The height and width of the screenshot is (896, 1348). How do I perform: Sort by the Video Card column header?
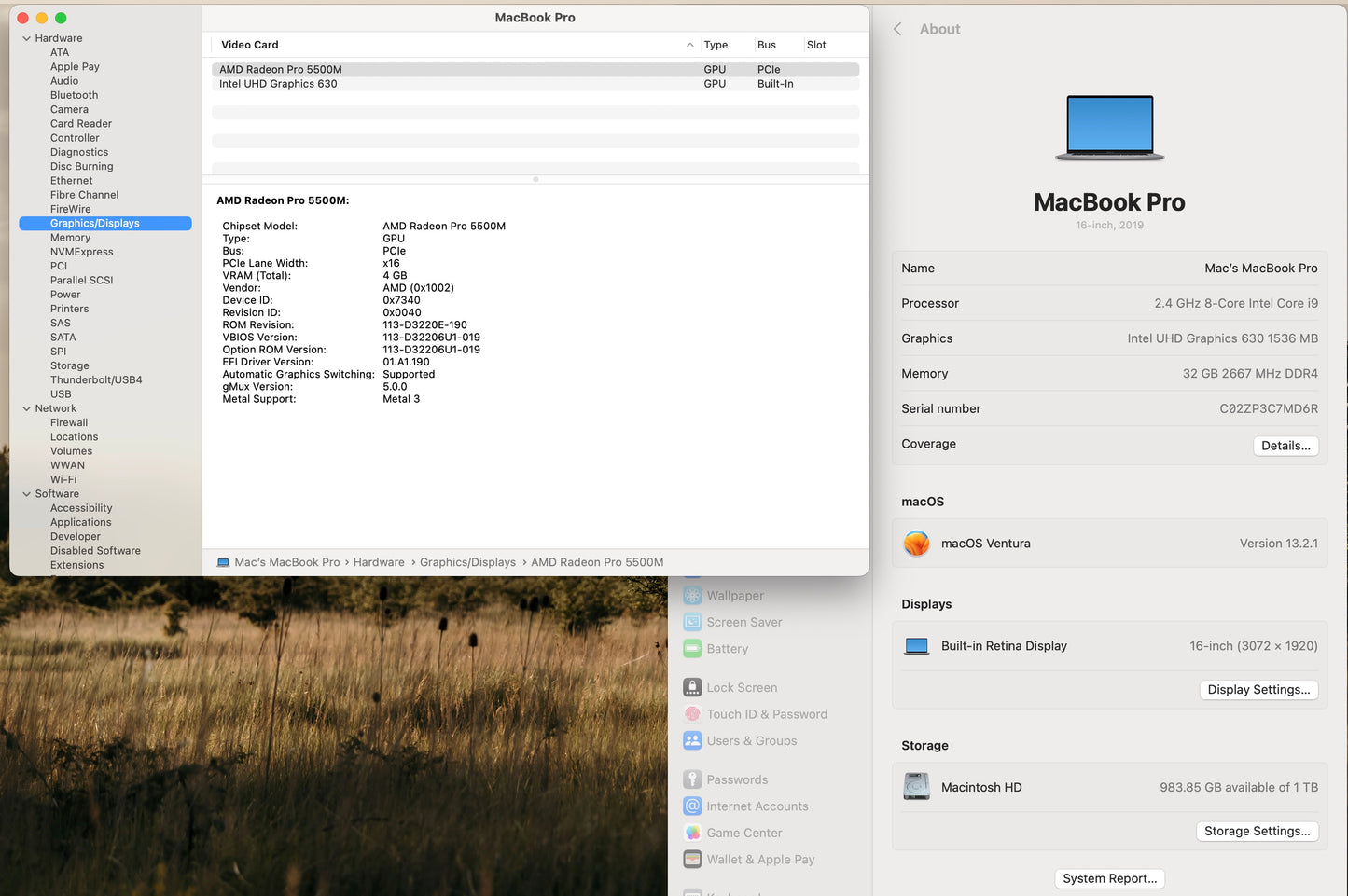pos(250,45)
